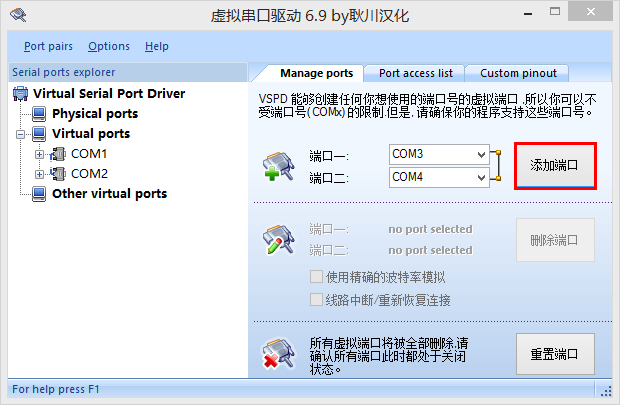
Task: Select the Virtual ports tree item
Action: coord(91,134)
